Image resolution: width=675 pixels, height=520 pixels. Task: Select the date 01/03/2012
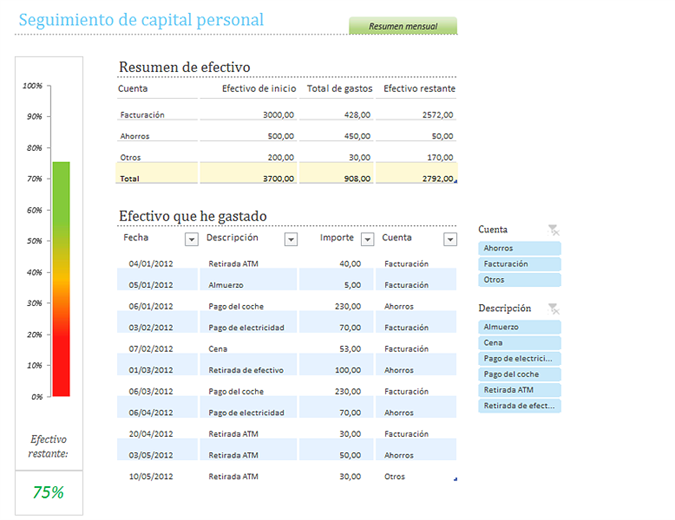tap(151, 370)
